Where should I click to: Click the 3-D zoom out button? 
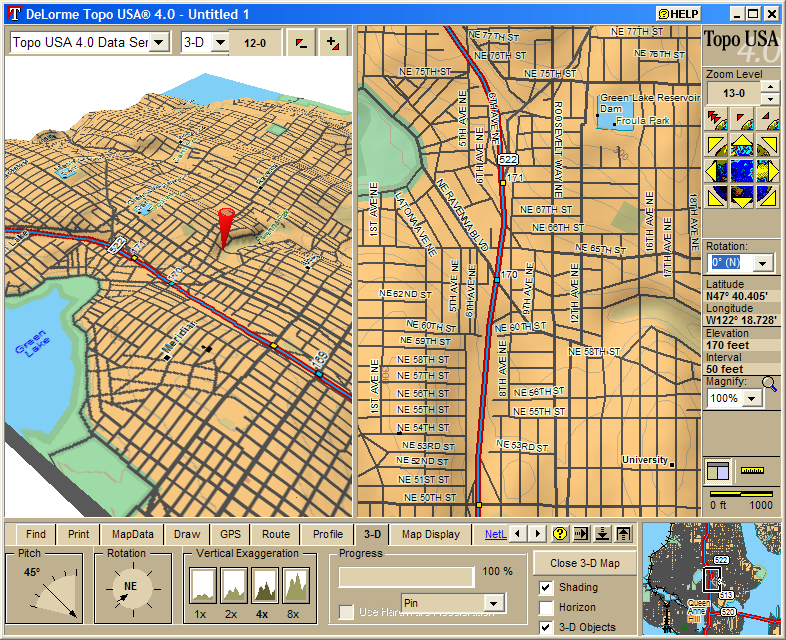point(301,43)
